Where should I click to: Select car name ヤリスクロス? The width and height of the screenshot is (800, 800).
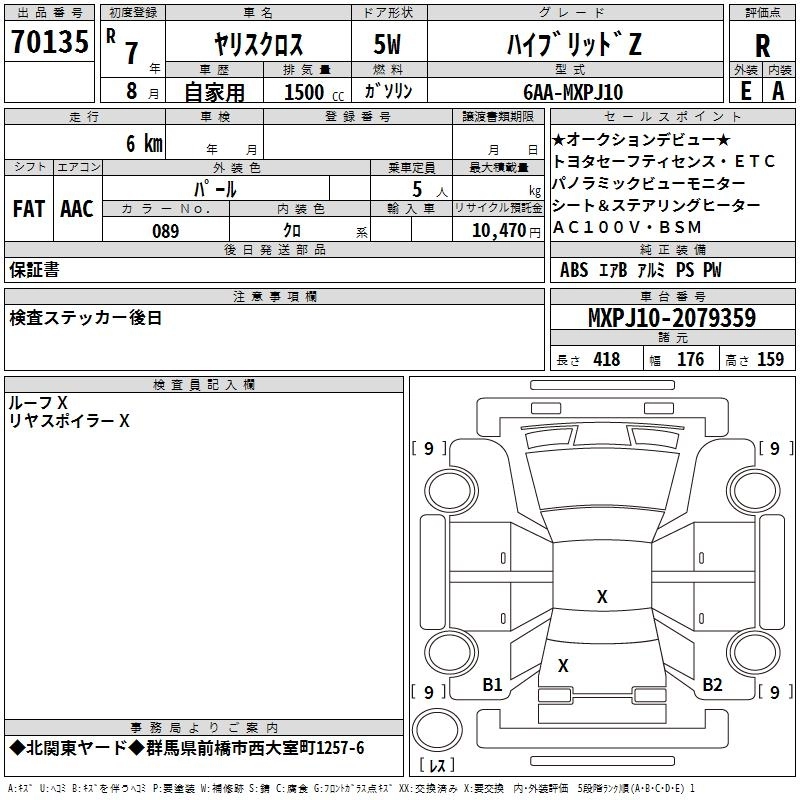pos(258,44)
